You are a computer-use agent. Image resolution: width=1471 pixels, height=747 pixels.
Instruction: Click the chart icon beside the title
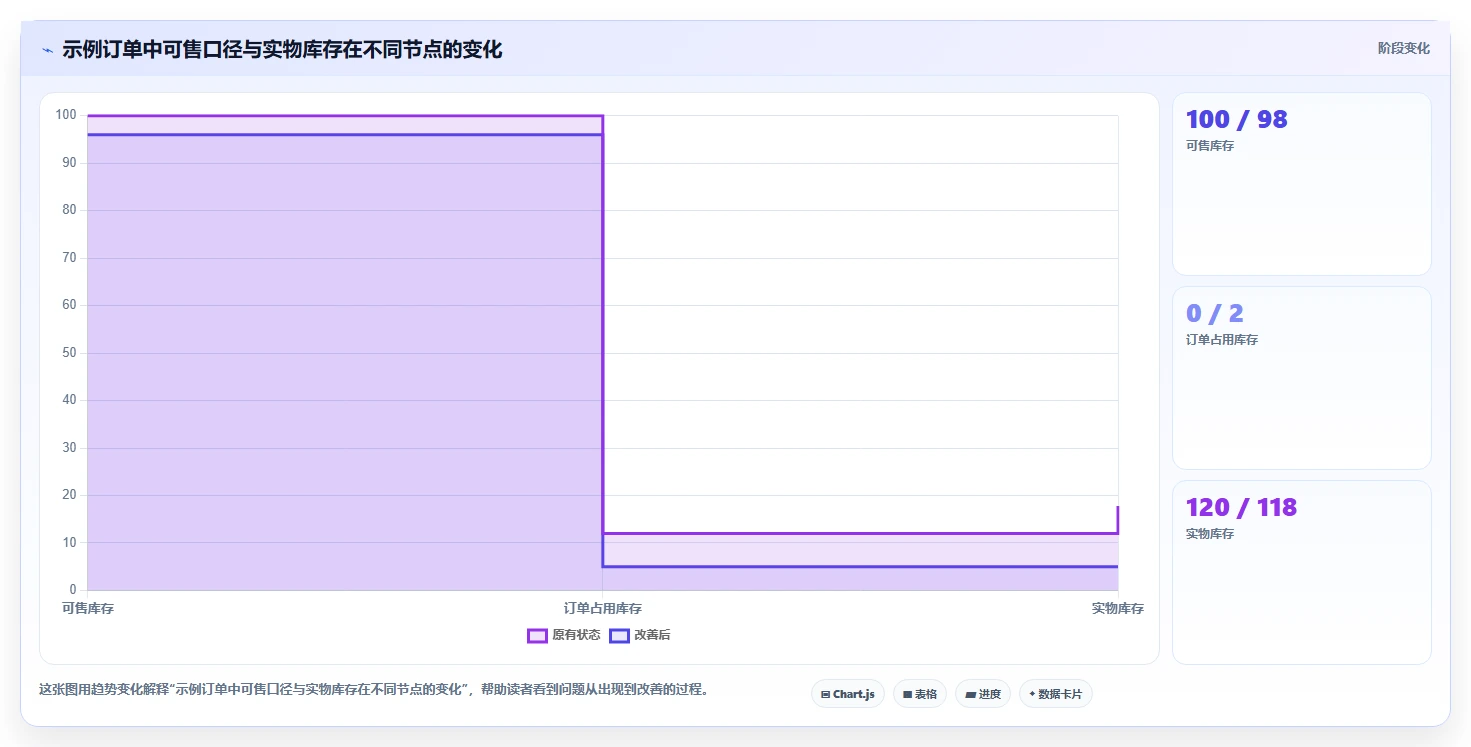tap(47, 50)
